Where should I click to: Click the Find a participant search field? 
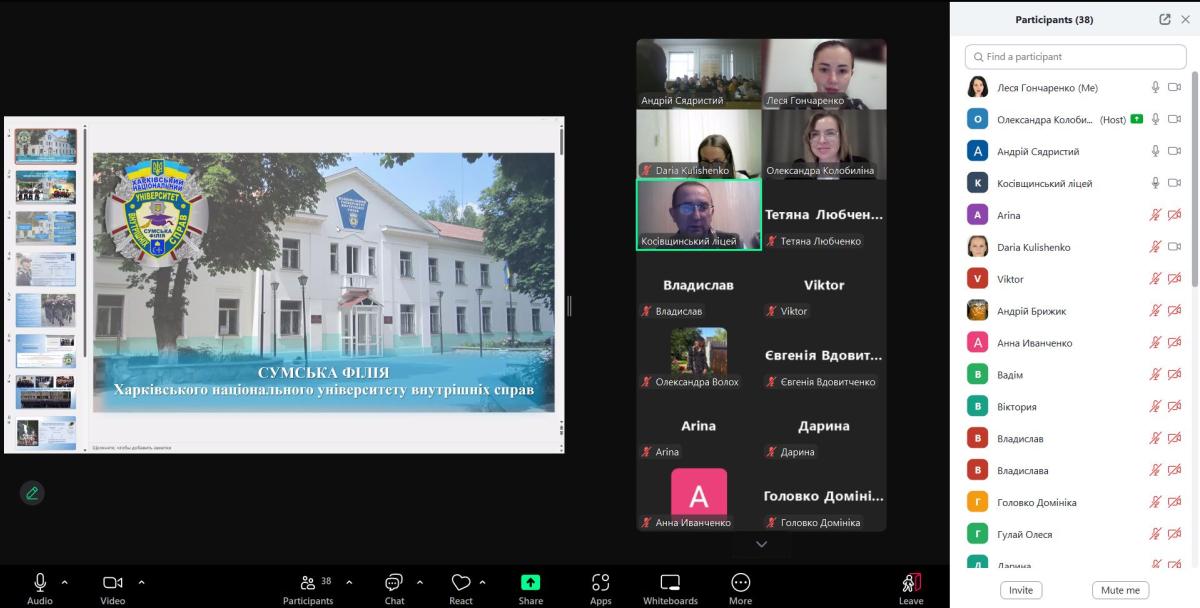click(x=1075, y=57)
